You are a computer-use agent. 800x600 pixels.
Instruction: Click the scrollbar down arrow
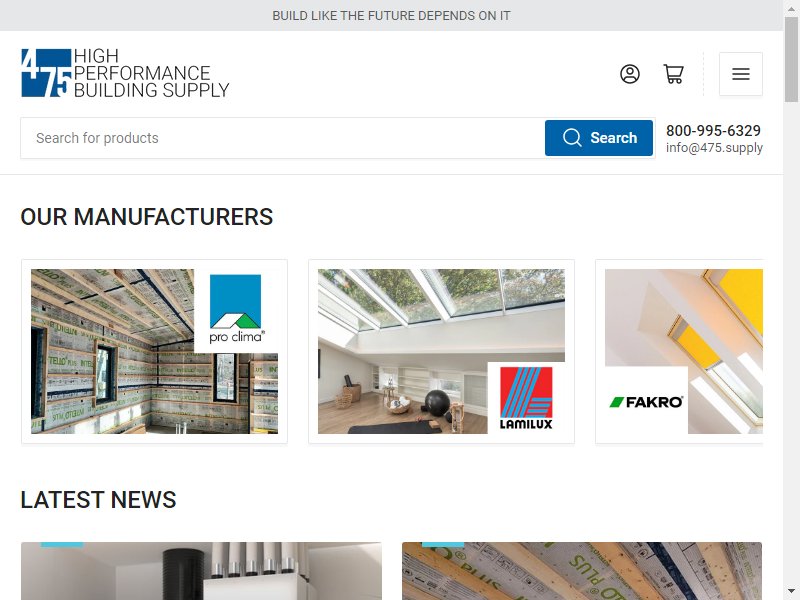click(791, 591)
